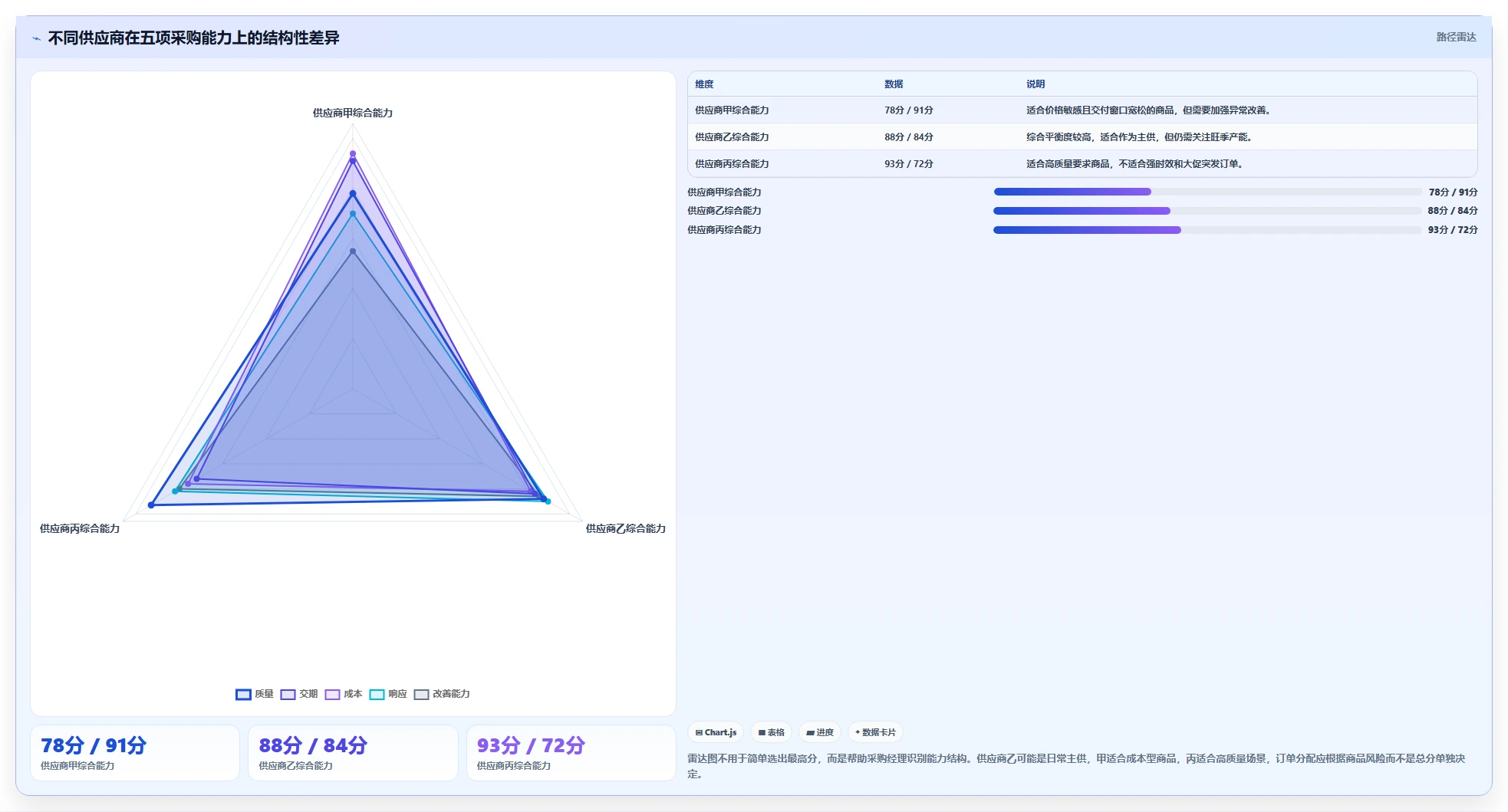Viewport: 1508px width, 812px height.
Task: Toggle the 改善能力 legend series
Action: coord(442,694)
